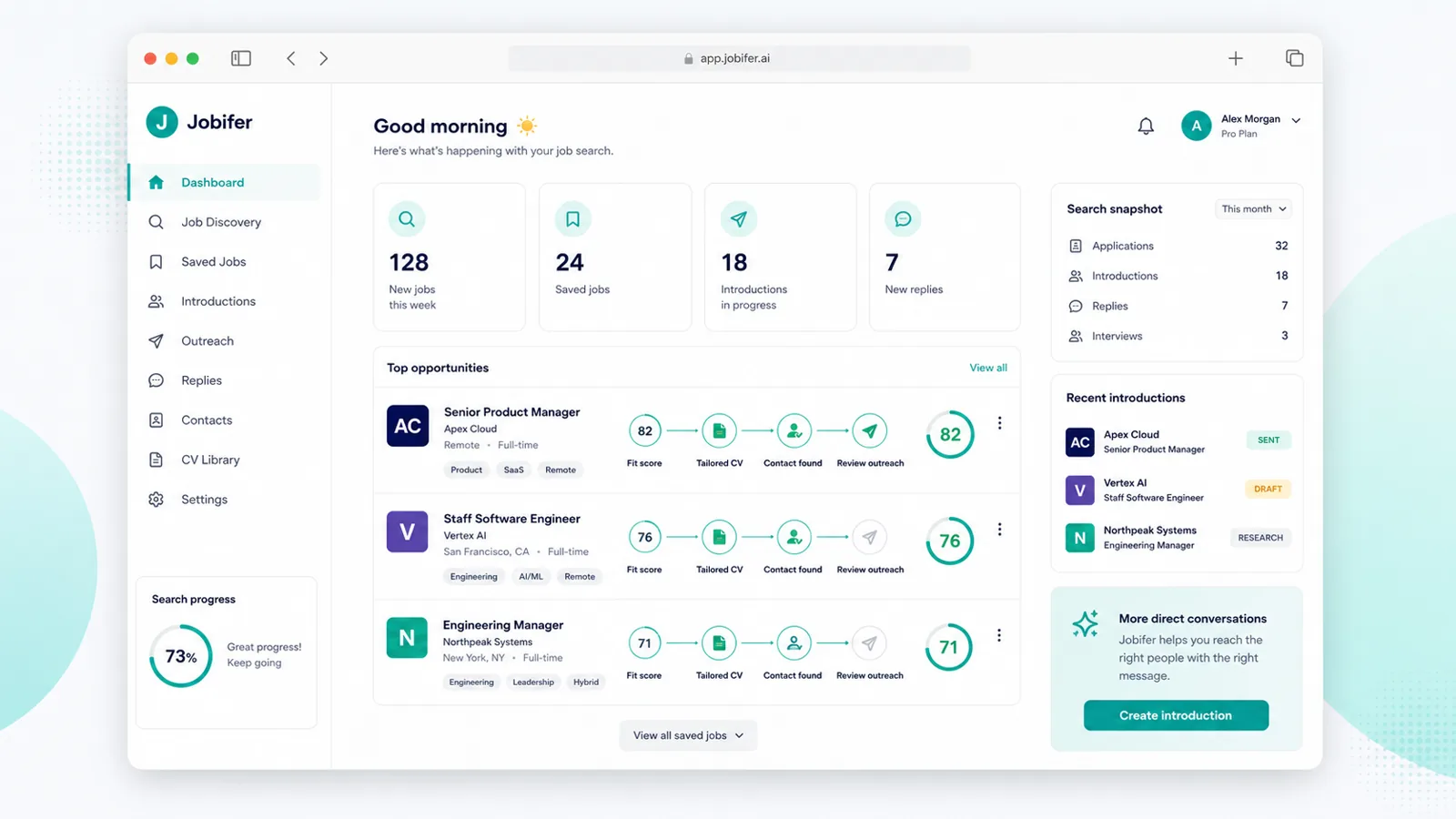This screenshot has height=819, width=1456.
Task: Click the Leadership tag
Action: (533, 682)
